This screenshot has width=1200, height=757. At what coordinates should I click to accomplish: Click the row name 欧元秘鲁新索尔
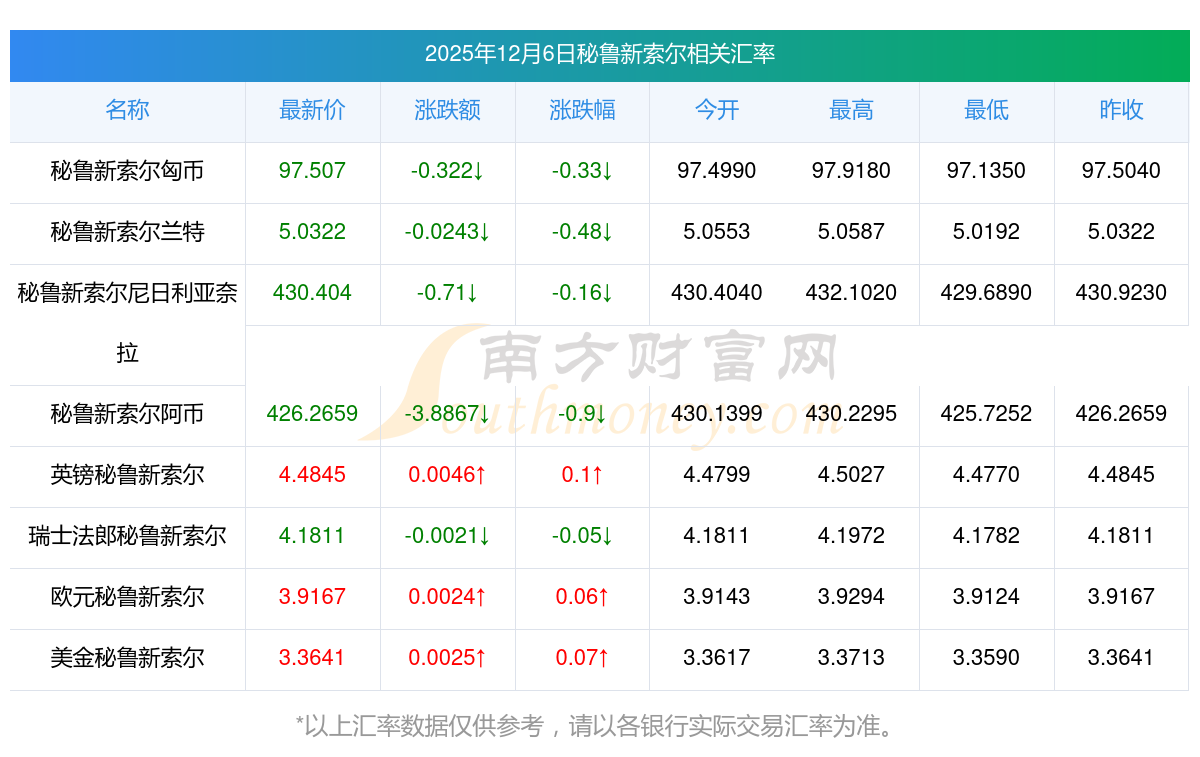(128, 597)
